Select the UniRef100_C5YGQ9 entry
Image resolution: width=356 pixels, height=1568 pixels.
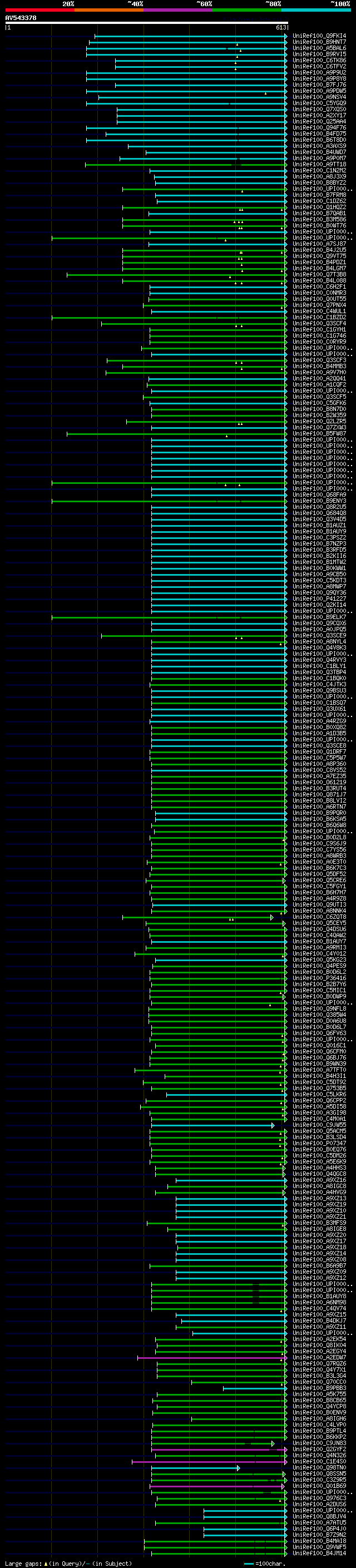pos(319,103)
